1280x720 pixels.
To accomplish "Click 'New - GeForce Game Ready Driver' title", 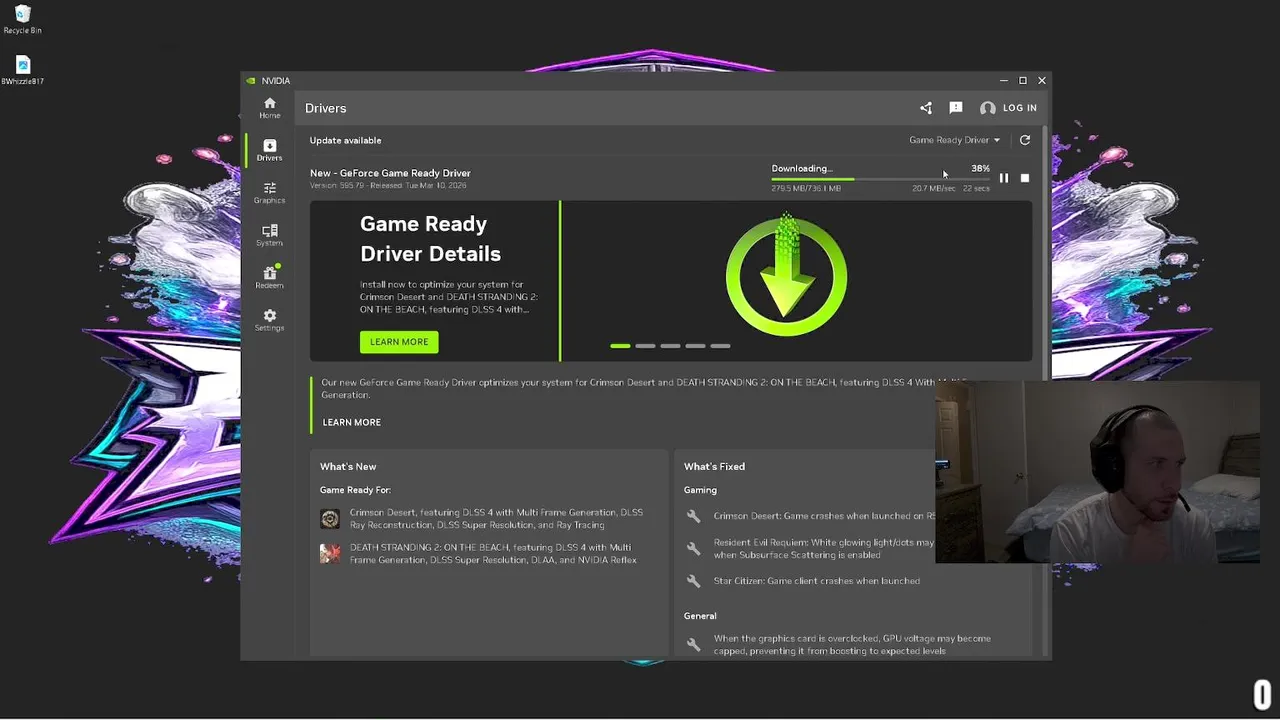I will point(390,173).
